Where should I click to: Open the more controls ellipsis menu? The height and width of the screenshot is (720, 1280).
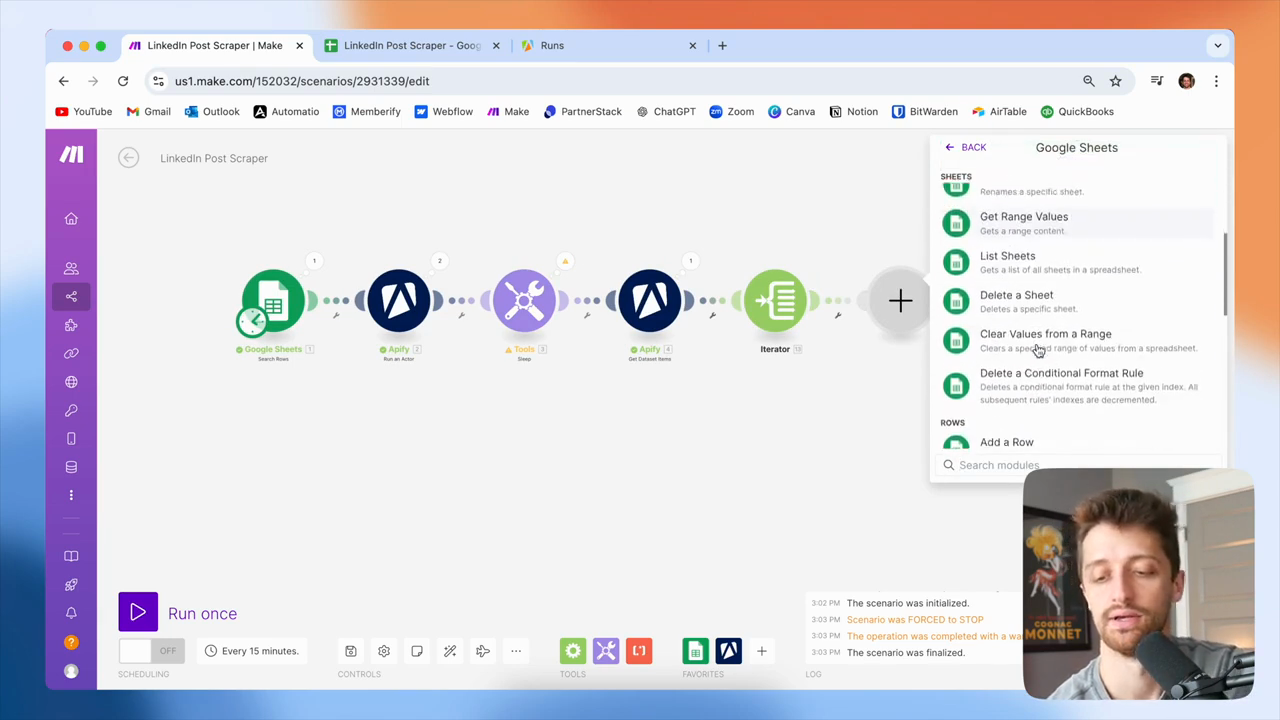(x=516, y=651)
